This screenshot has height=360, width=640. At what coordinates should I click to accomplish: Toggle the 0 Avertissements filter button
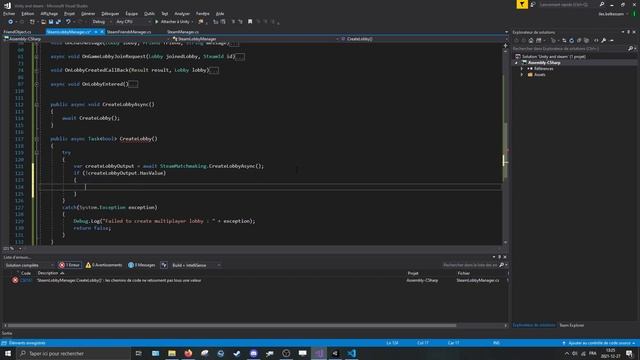(x=104, y=265)
